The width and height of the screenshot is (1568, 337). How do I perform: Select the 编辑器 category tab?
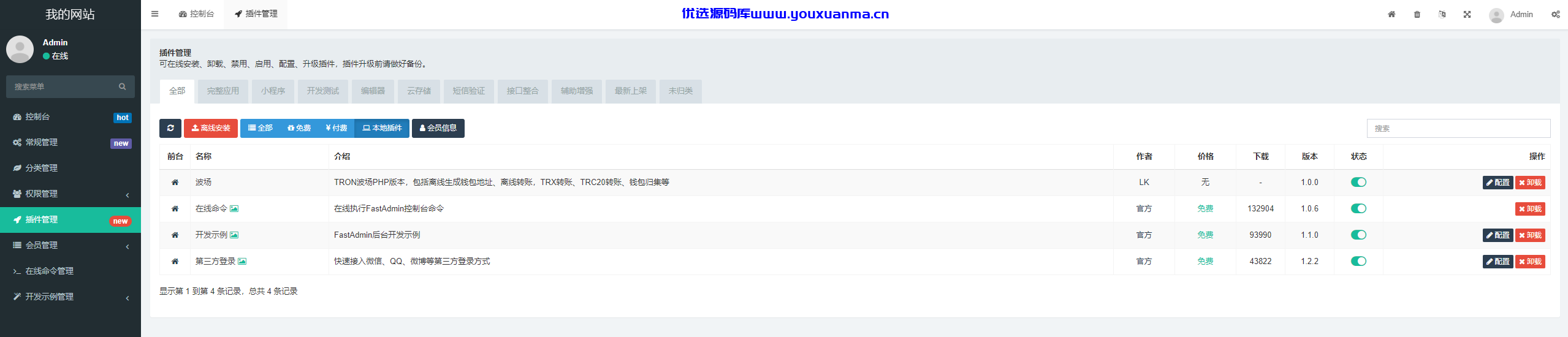click(x=373, y=91)
